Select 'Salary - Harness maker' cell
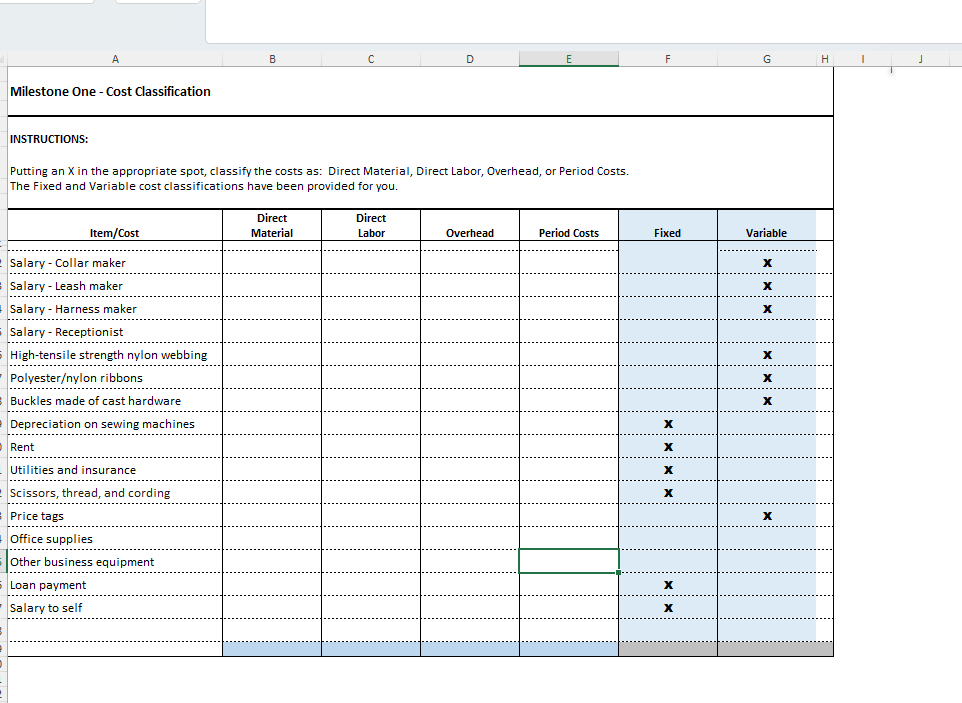The height and width of the screenshot is (703, 962). pos(115,309)
